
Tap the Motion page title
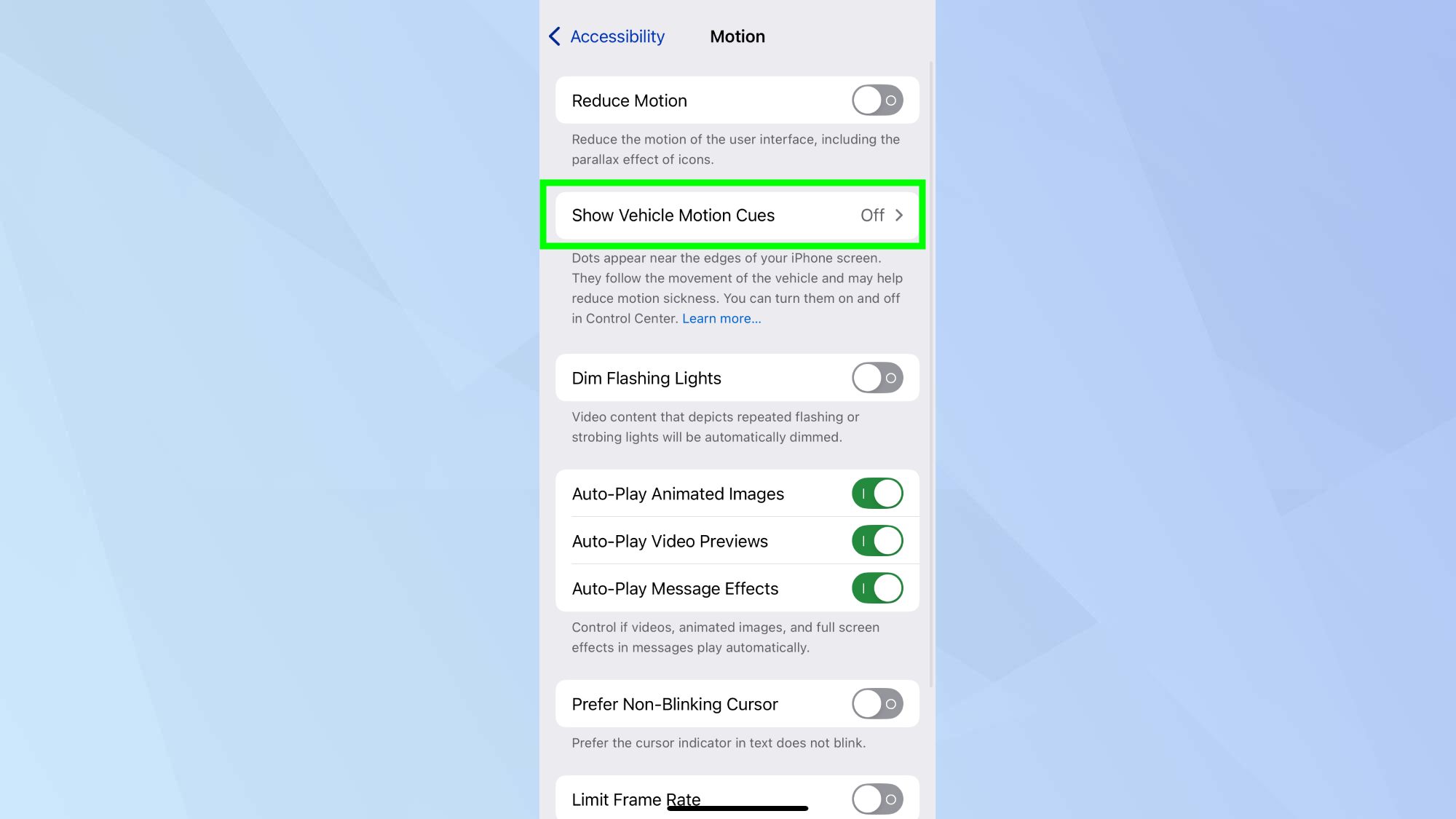point(737,36)
